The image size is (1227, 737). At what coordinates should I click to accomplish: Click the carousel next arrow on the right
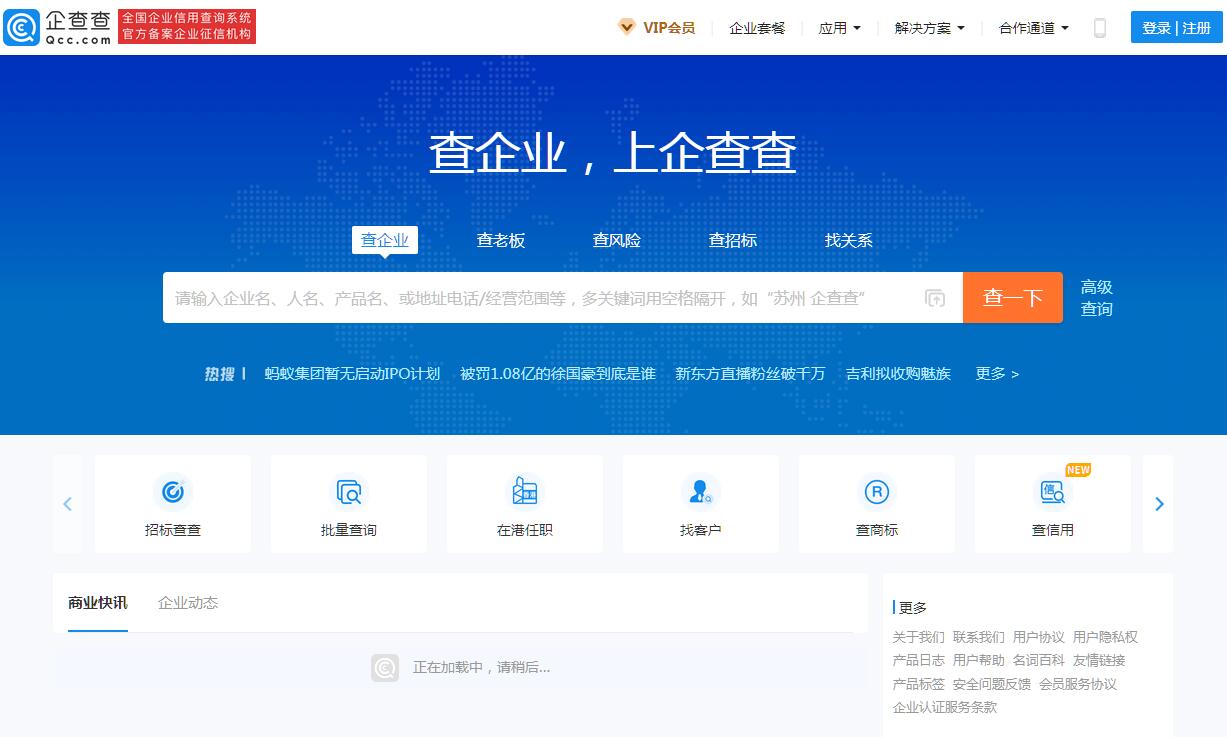(x=1159, y=504)
